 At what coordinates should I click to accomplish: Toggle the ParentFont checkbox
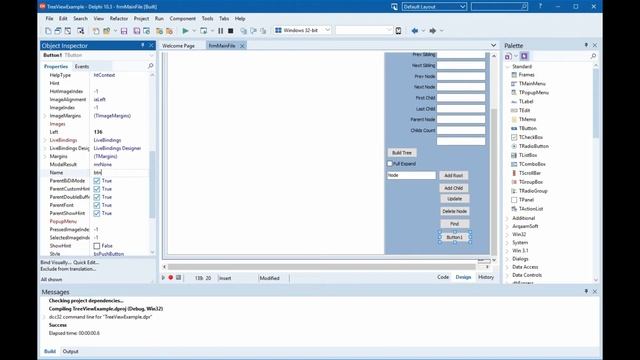tap(97, 205)
